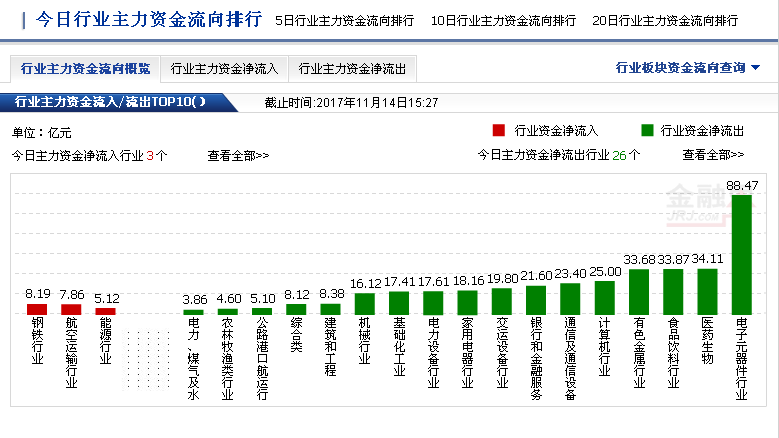Click the value label 25.00
The height and width of the screenshot is (438, 779).
point(605,272)
